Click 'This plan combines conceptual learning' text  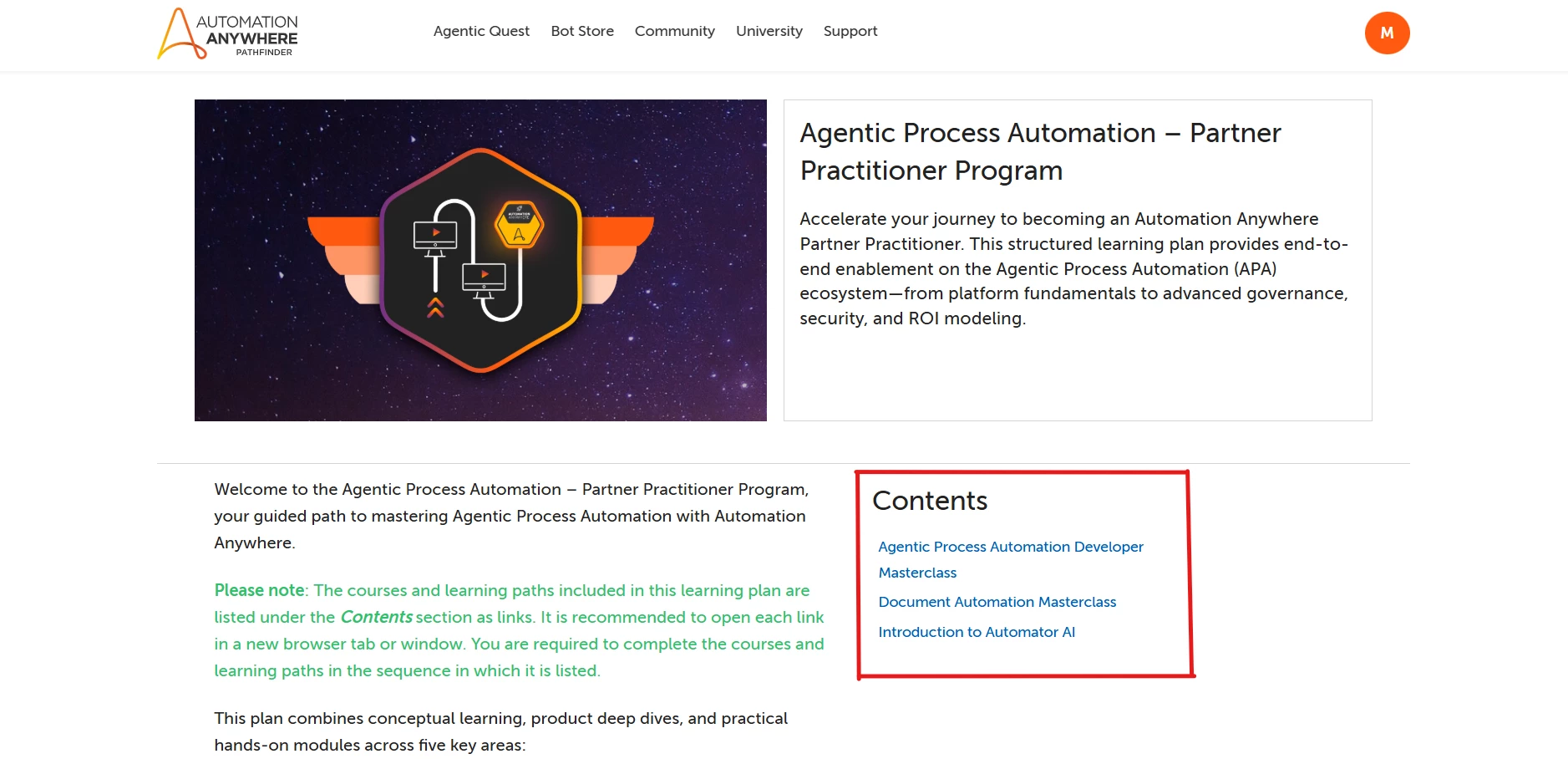pos(500,731)
